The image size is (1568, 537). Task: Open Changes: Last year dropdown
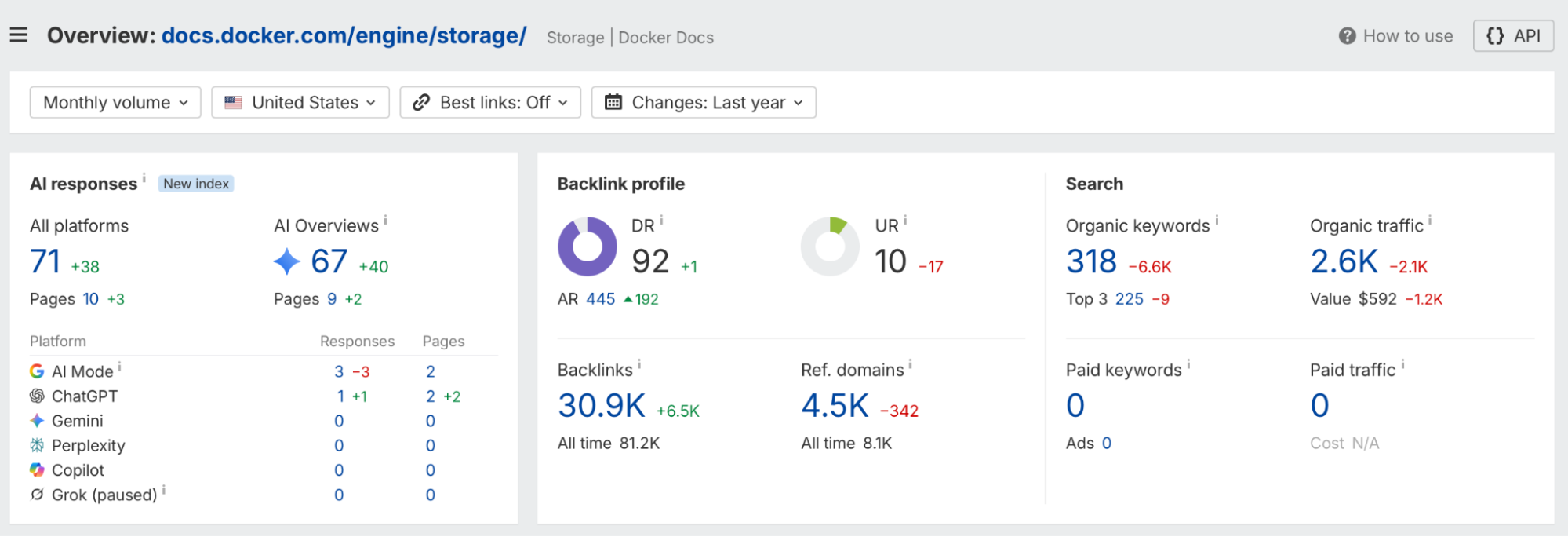click(704, 103)
